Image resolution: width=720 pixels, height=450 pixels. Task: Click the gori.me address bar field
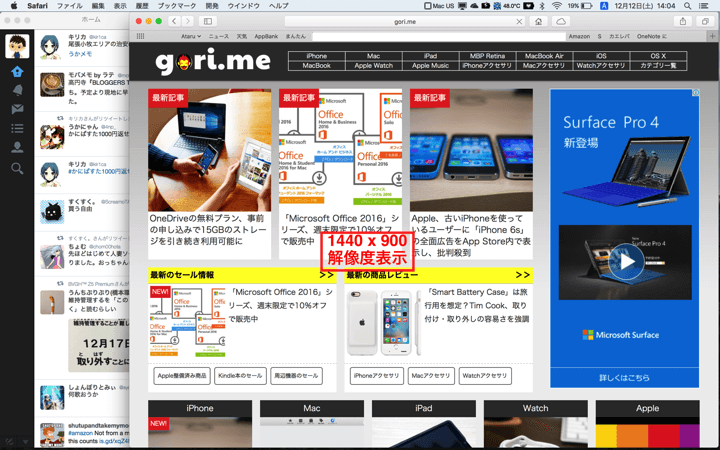(405, 22)
